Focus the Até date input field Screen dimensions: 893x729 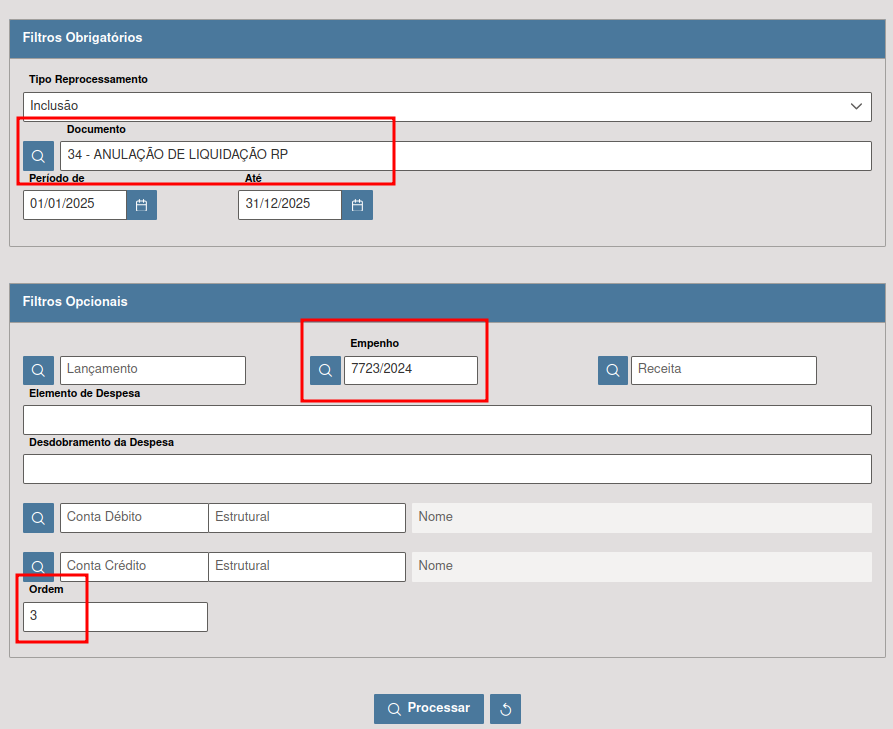[x=290, y=205]
